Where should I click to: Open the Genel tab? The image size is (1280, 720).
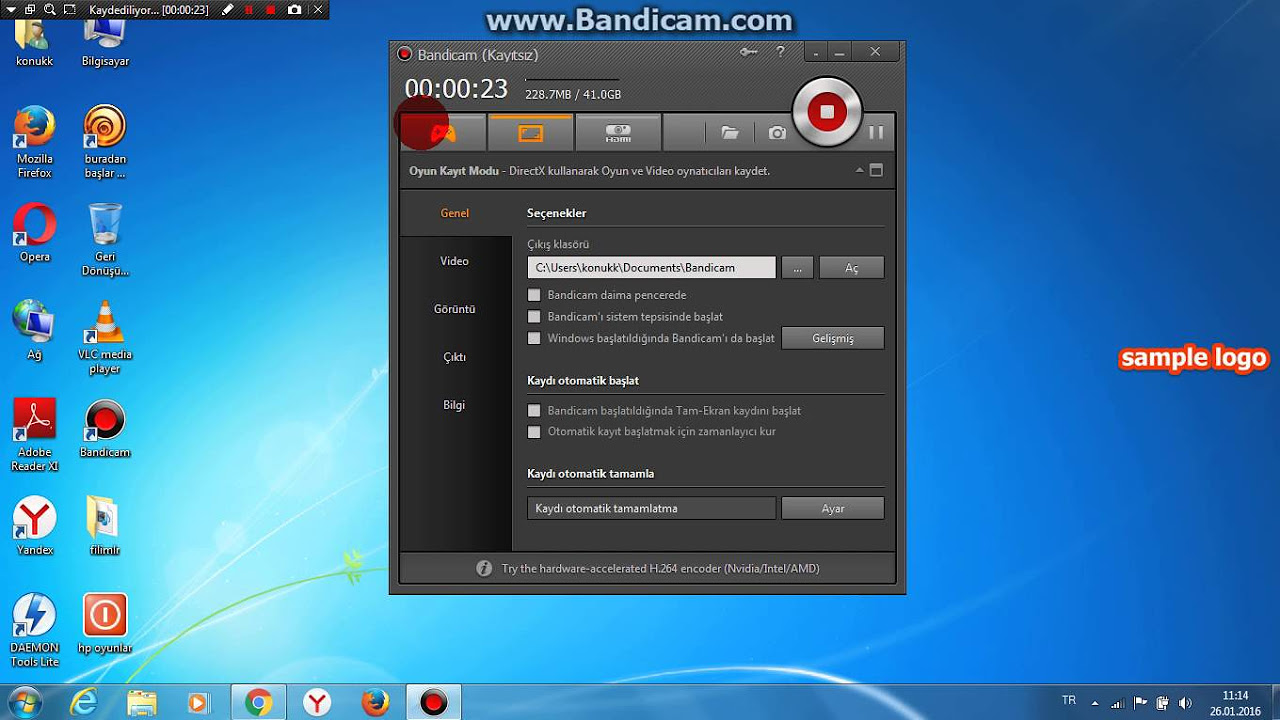tap(455, 213)
